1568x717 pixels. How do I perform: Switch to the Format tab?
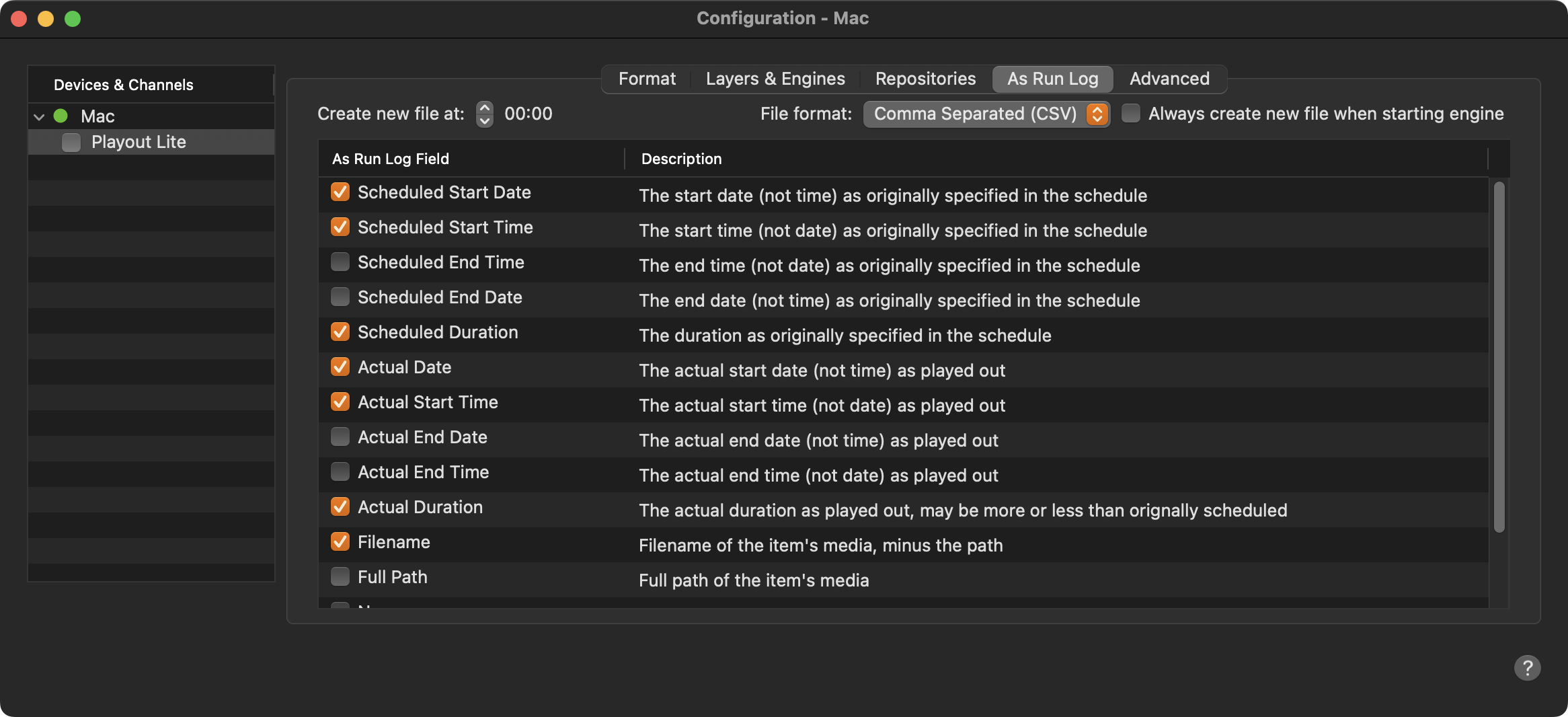coord(647,79)
